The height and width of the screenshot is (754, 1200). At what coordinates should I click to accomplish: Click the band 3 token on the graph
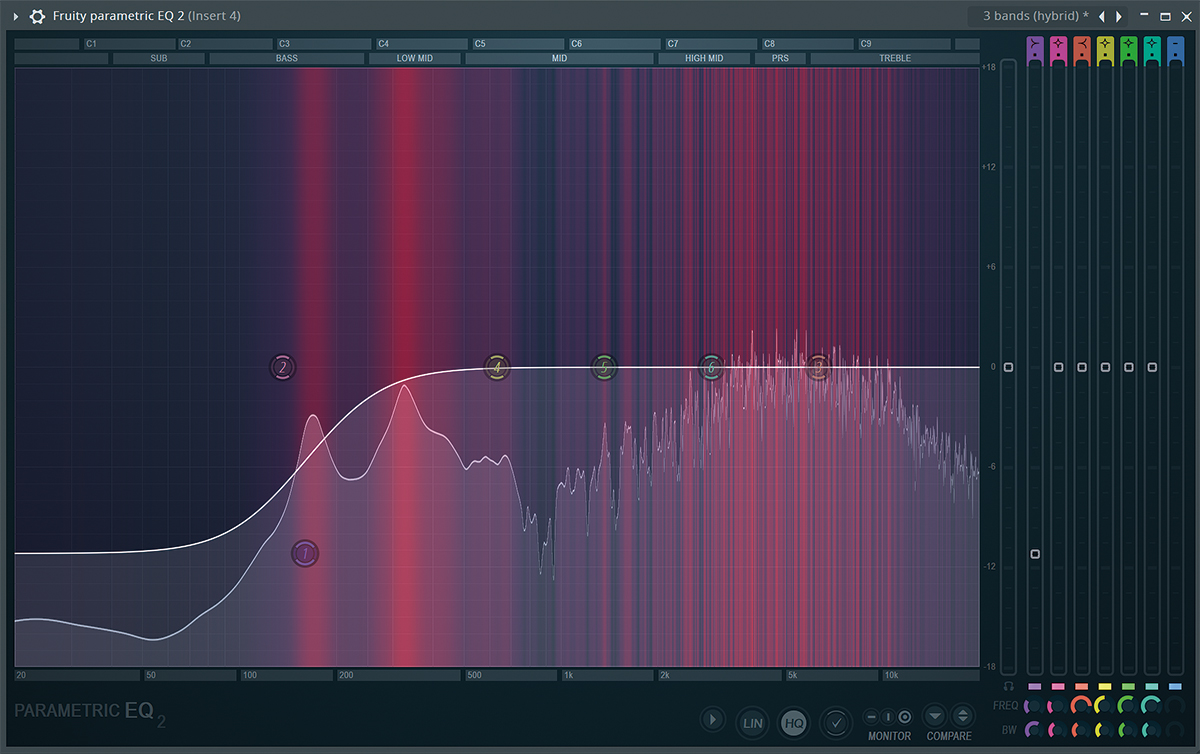click(819, 368)
